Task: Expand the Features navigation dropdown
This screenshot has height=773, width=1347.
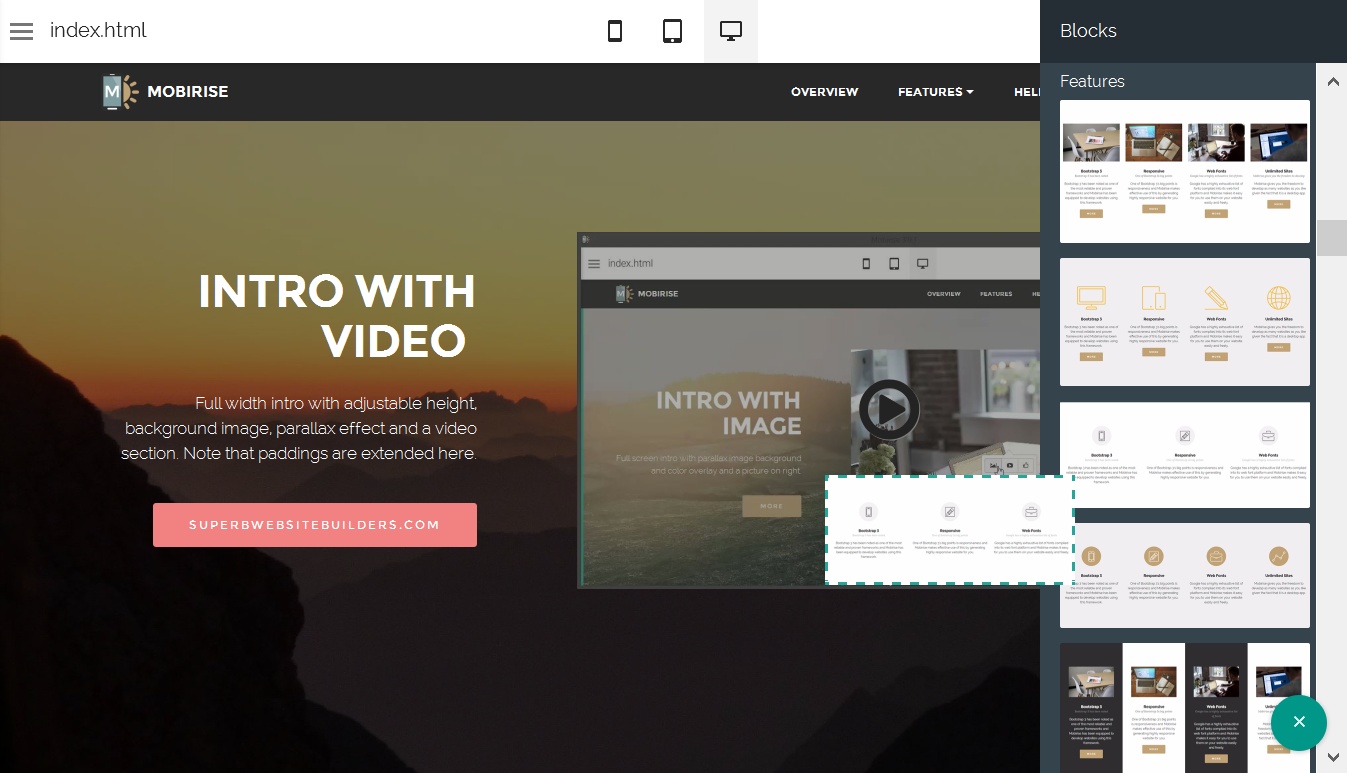Action: (x=935, y=92)
